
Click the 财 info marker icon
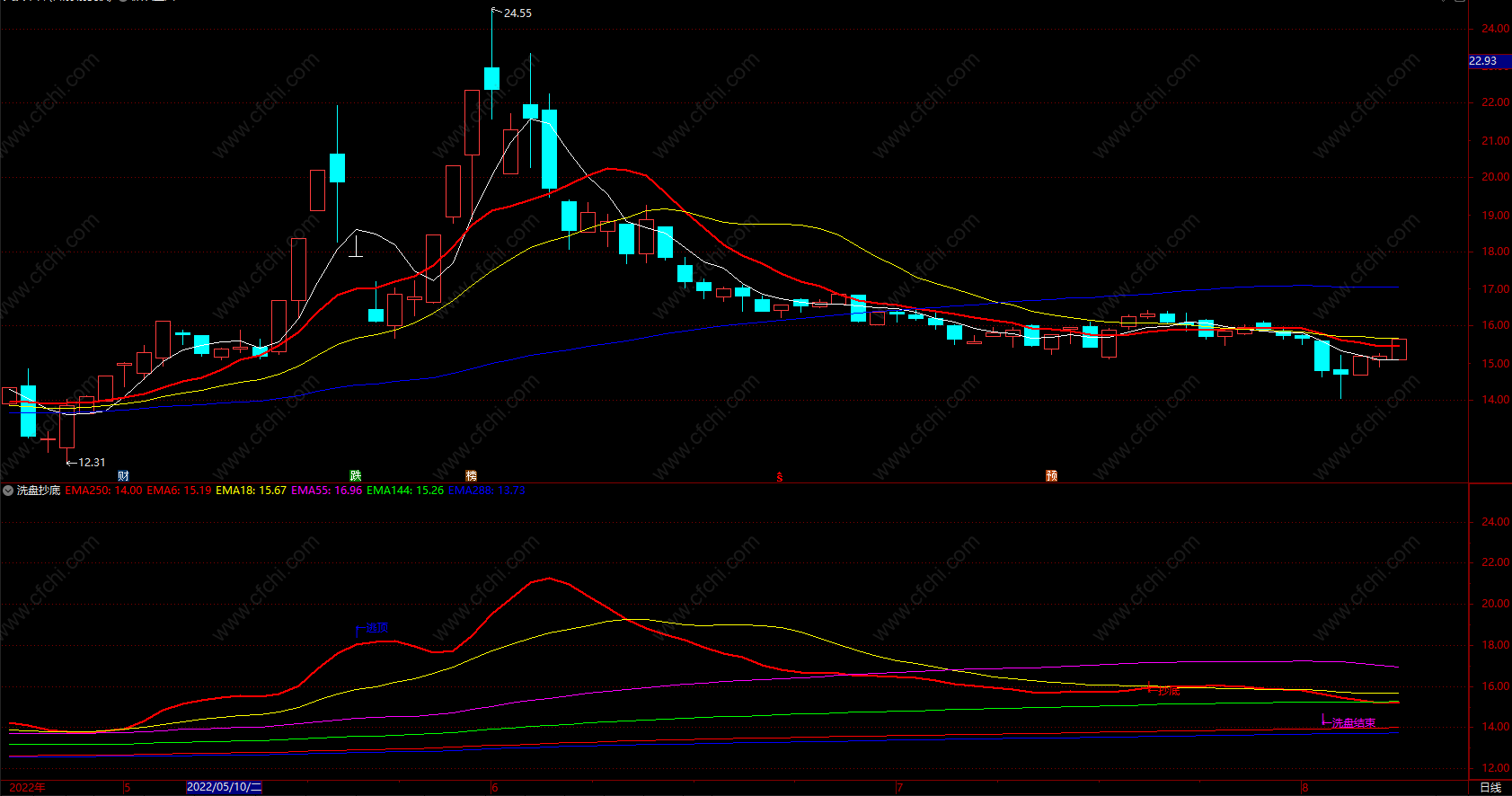click(x=123, y=476)
